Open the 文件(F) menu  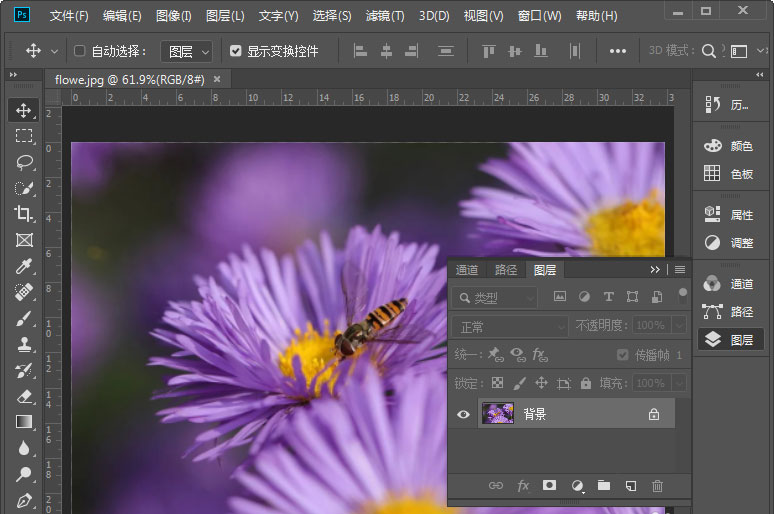pos(69,16)
